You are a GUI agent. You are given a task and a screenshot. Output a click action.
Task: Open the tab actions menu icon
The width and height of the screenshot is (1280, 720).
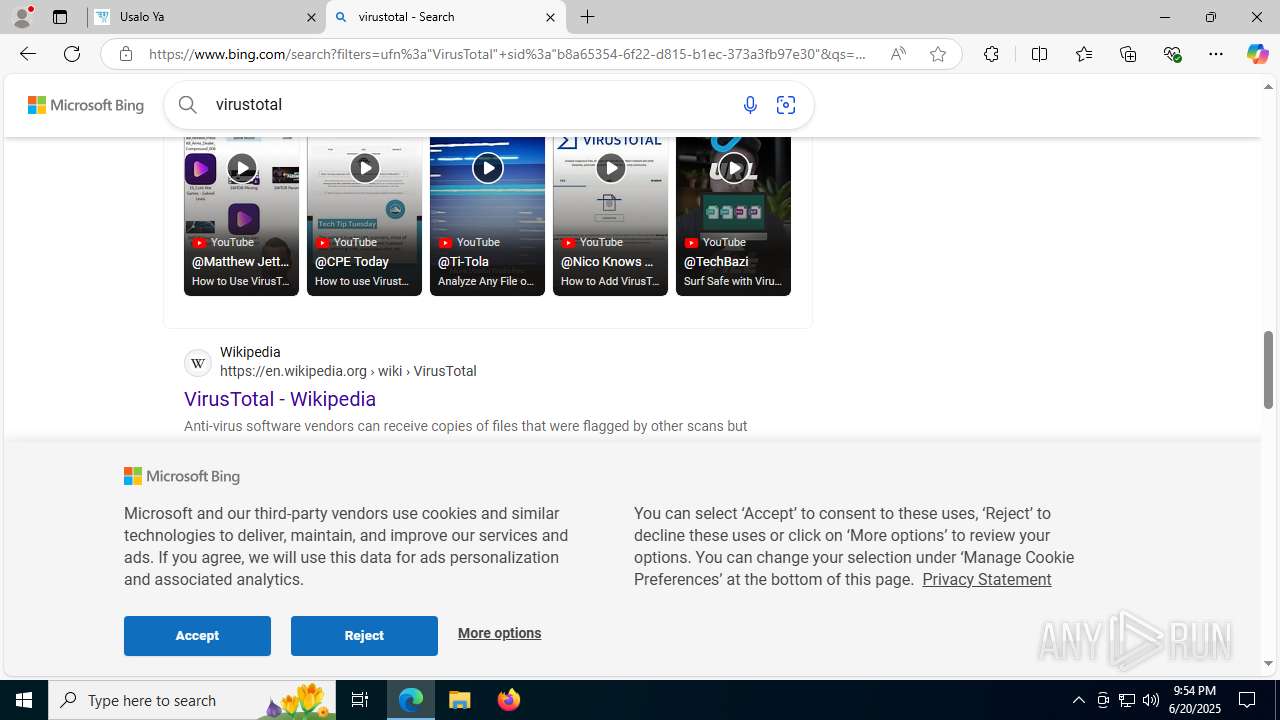(x=60, y=17)
